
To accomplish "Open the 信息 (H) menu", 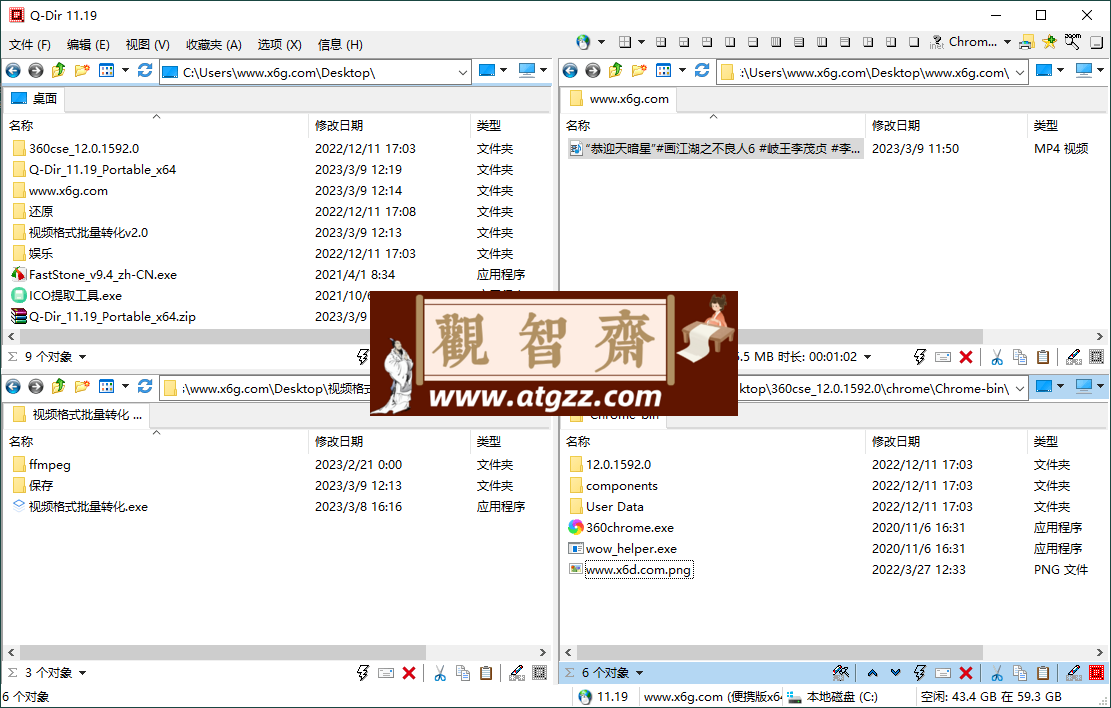I will point(340,45).
